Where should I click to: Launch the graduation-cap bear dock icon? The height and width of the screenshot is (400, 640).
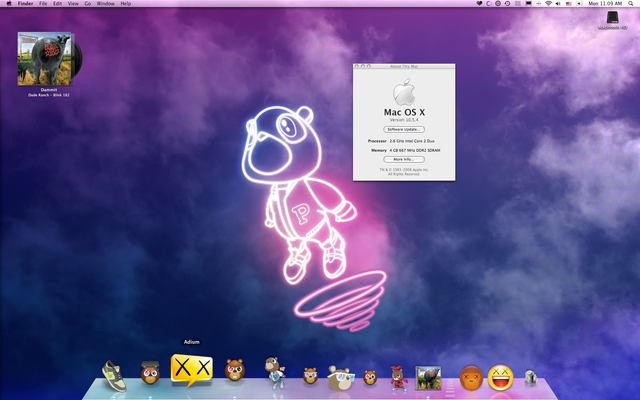(150, 372)
